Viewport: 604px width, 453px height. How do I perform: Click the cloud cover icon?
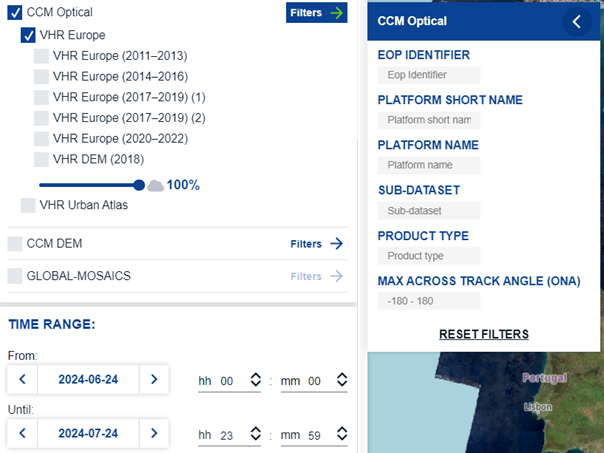pos(155,185)
